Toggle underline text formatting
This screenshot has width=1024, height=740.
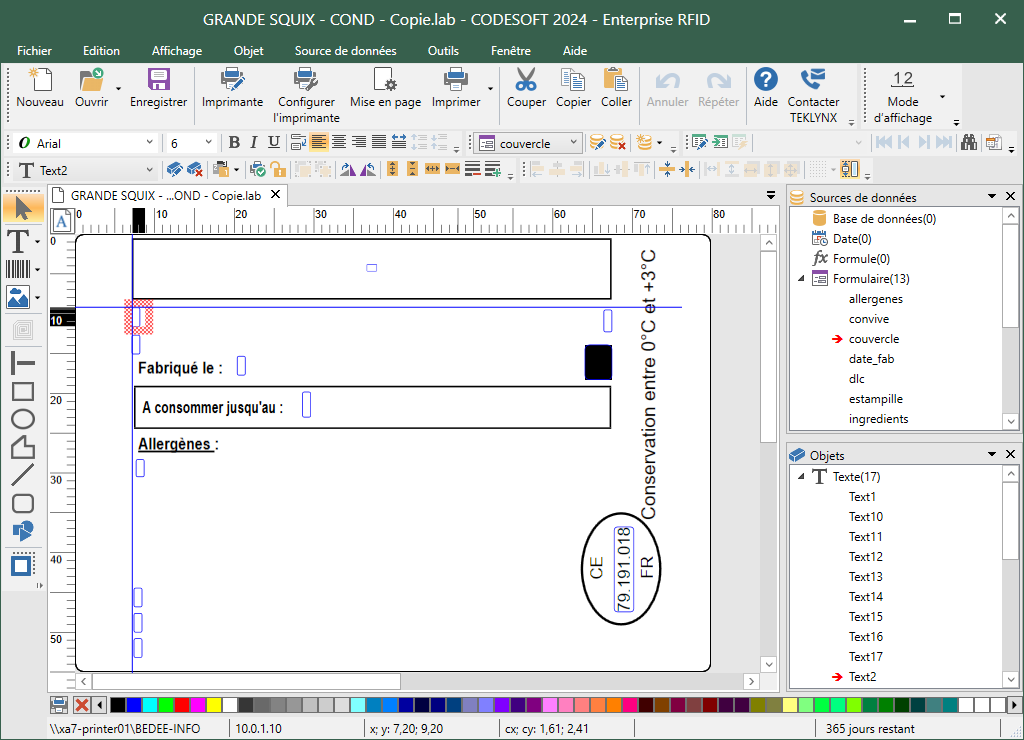pos(273,143)
